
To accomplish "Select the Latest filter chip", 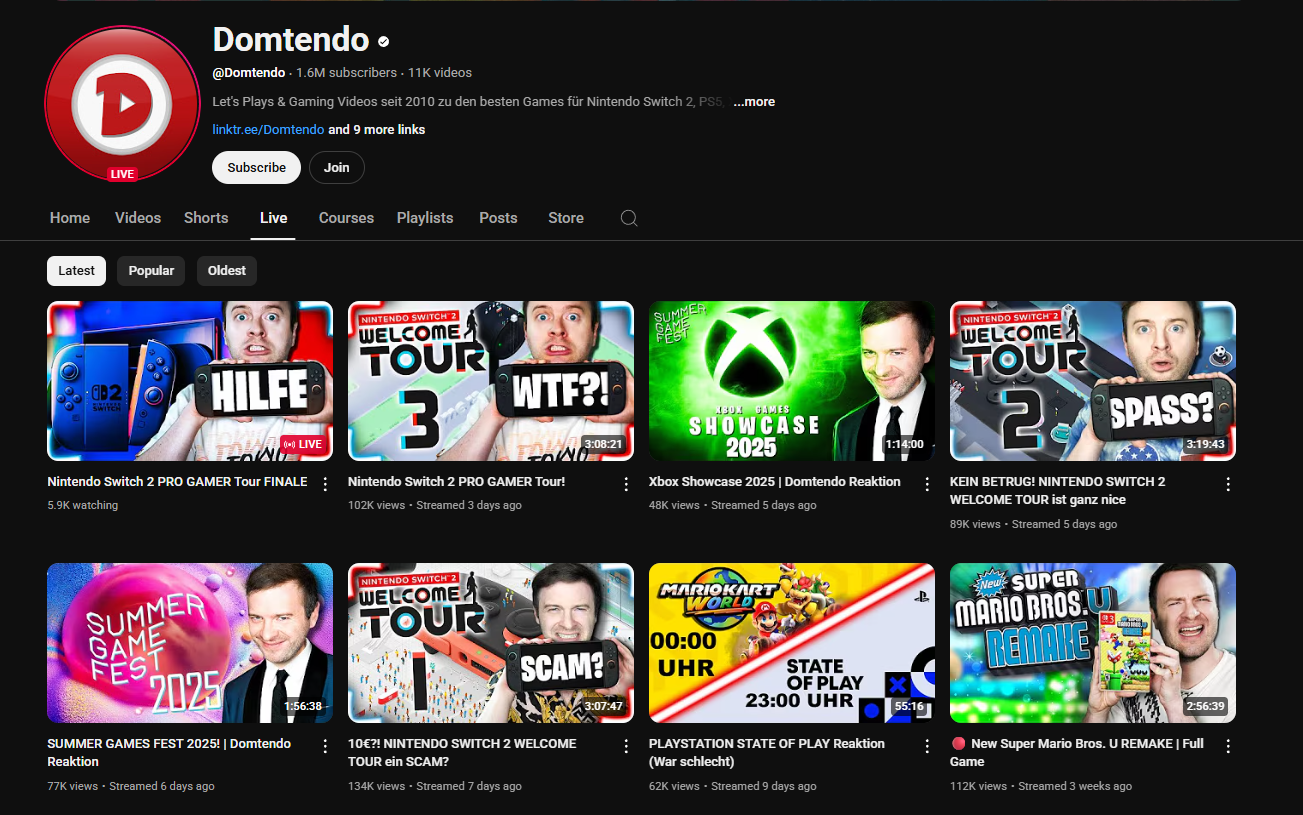I will click(76, 271).
